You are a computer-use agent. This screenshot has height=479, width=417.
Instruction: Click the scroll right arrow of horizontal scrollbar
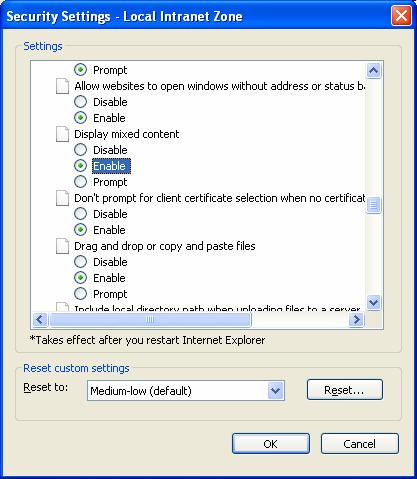pyautogui.click(x=356, y=320)
